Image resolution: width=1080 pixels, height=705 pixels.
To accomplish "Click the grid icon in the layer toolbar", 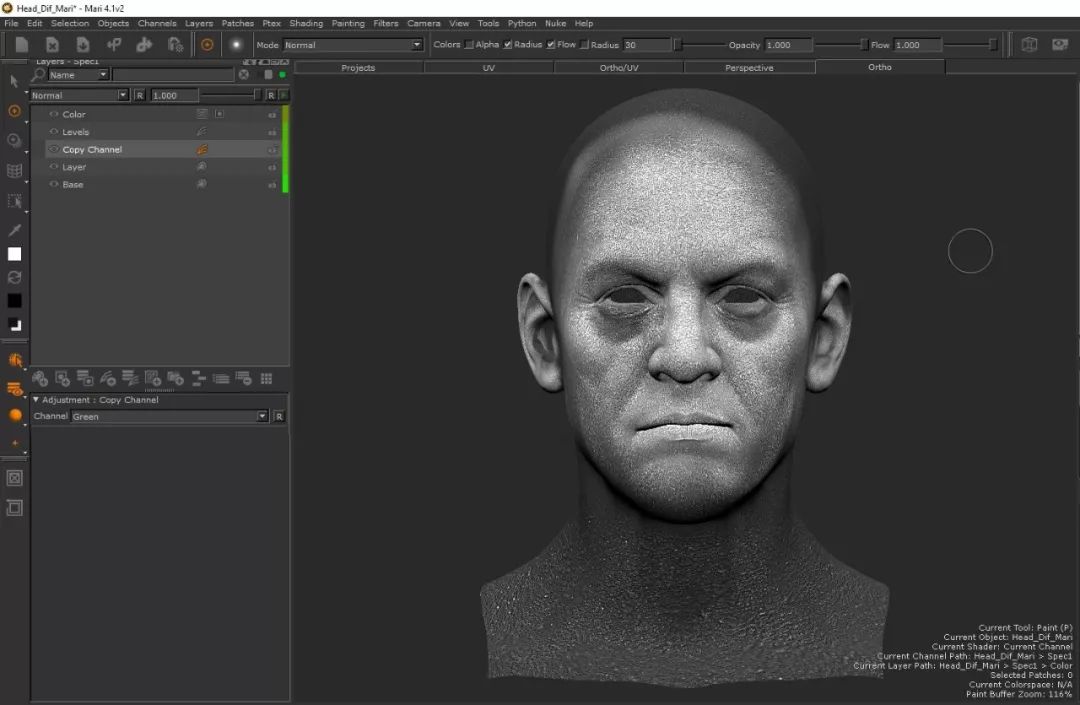I will click(266, 378).
